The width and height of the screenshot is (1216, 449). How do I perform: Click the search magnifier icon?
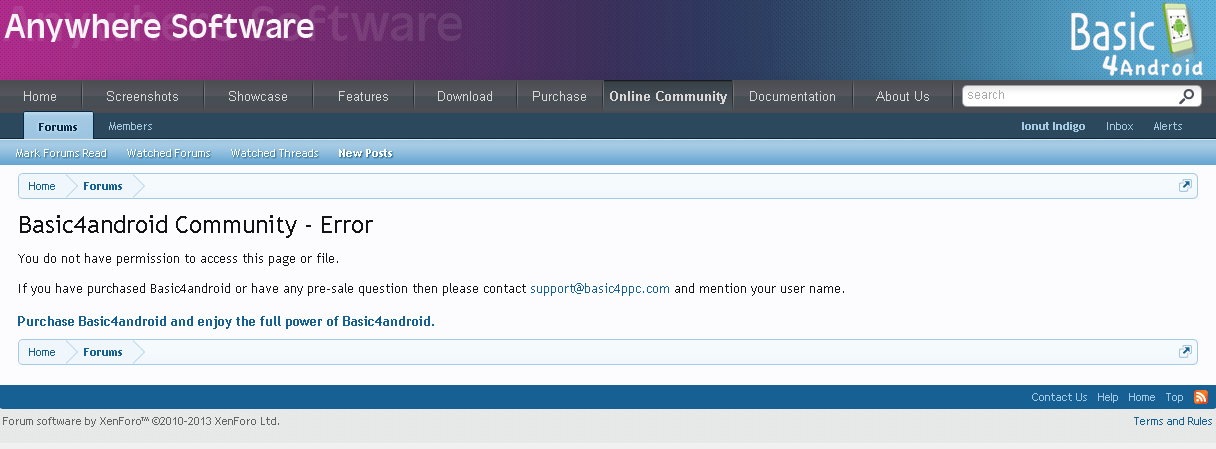(1186, 96)
